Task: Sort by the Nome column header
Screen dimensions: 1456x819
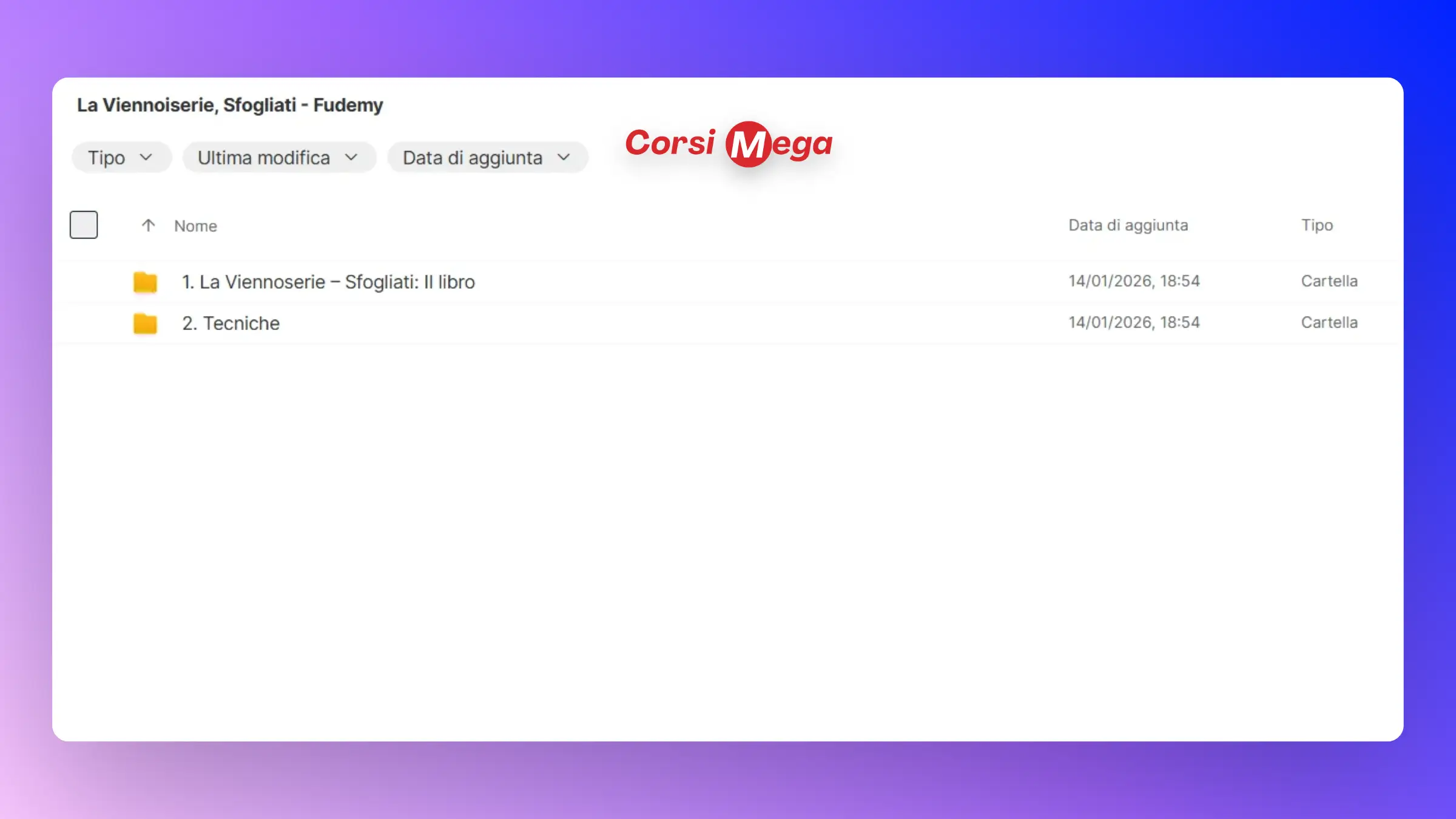Action: point(195,226)
